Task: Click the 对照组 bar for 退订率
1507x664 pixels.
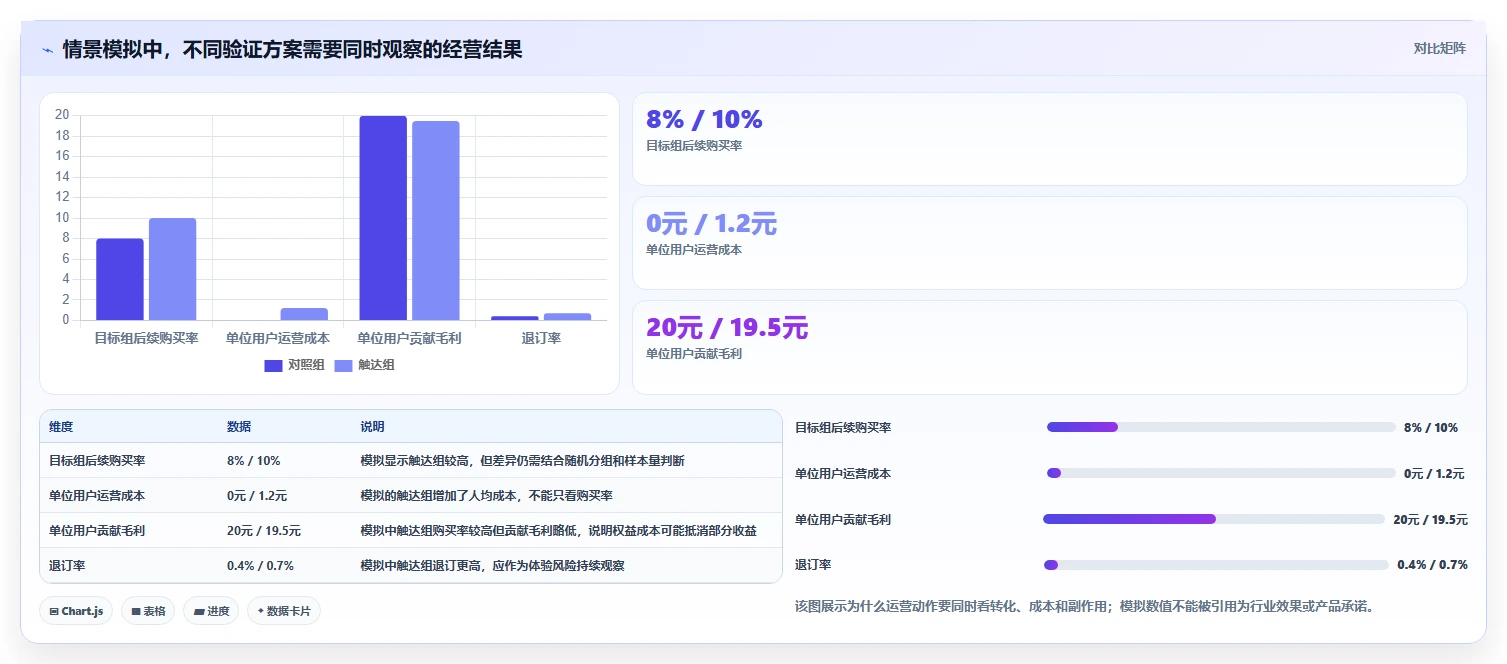Action: click(515, 318)
